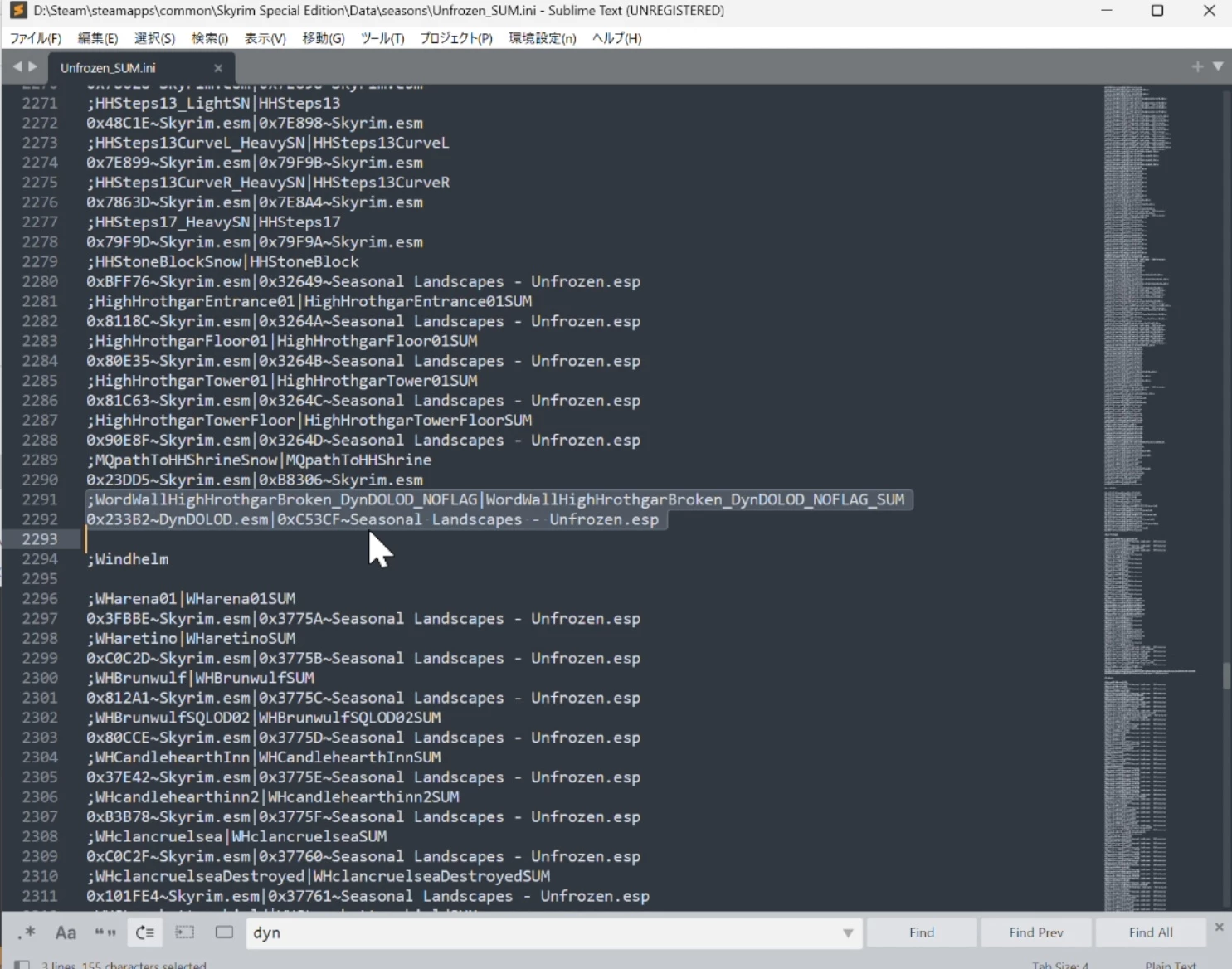Close the find panel
1232x969 pixels.
coord(1219,927)
